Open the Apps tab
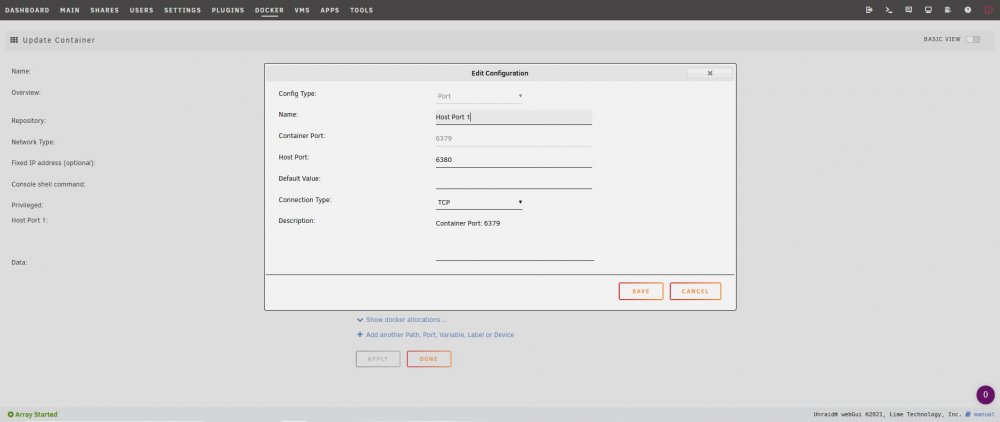The width and height of the screenshot is (1000, 422). (330, 10)
